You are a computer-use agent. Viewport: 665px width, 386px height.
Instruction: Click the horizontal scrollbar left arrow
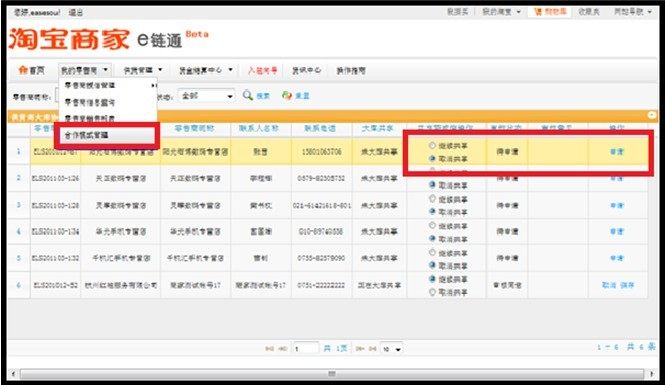coord(14,374)
